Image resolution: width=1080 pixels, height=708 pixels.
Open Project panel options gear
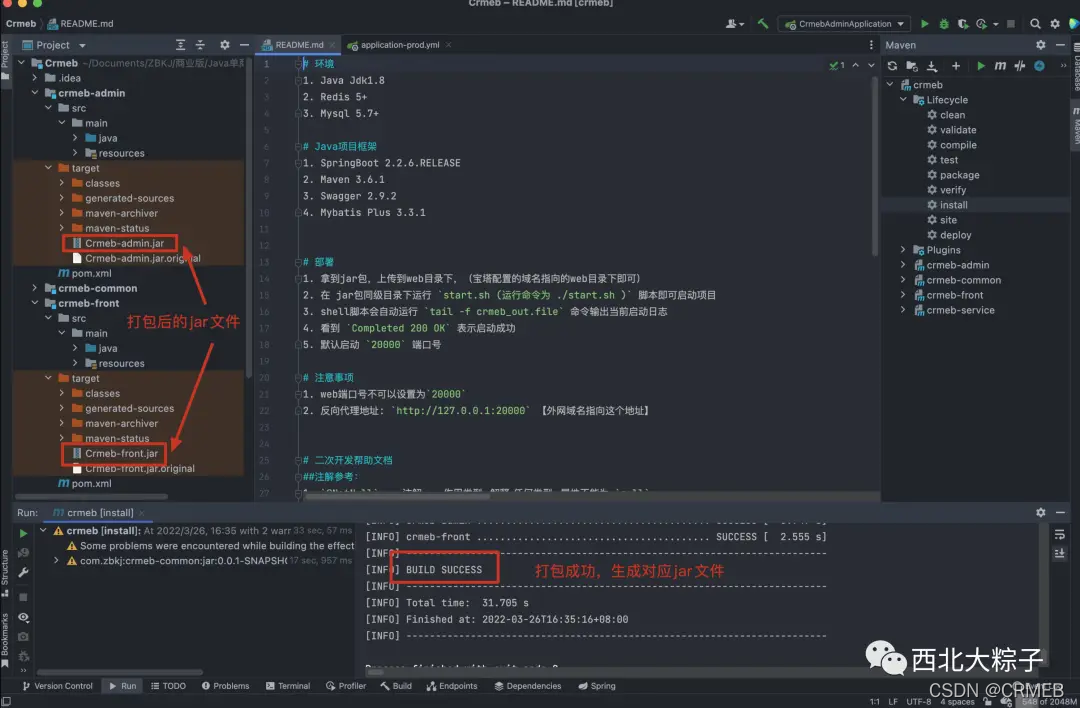tap(225, 45)
